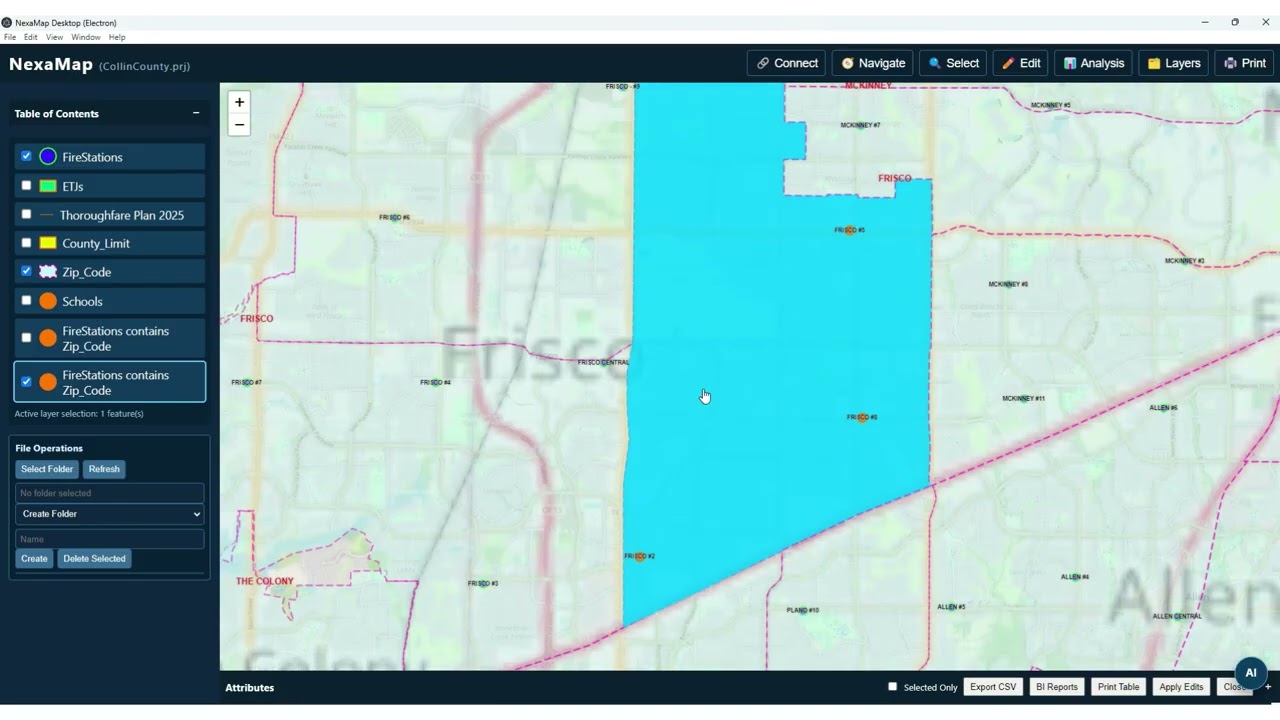Image resolution: width=1280 pixels, height=720 pixels.
Task: Enable the Schools layer checkbox
Action: click(27, 300)
